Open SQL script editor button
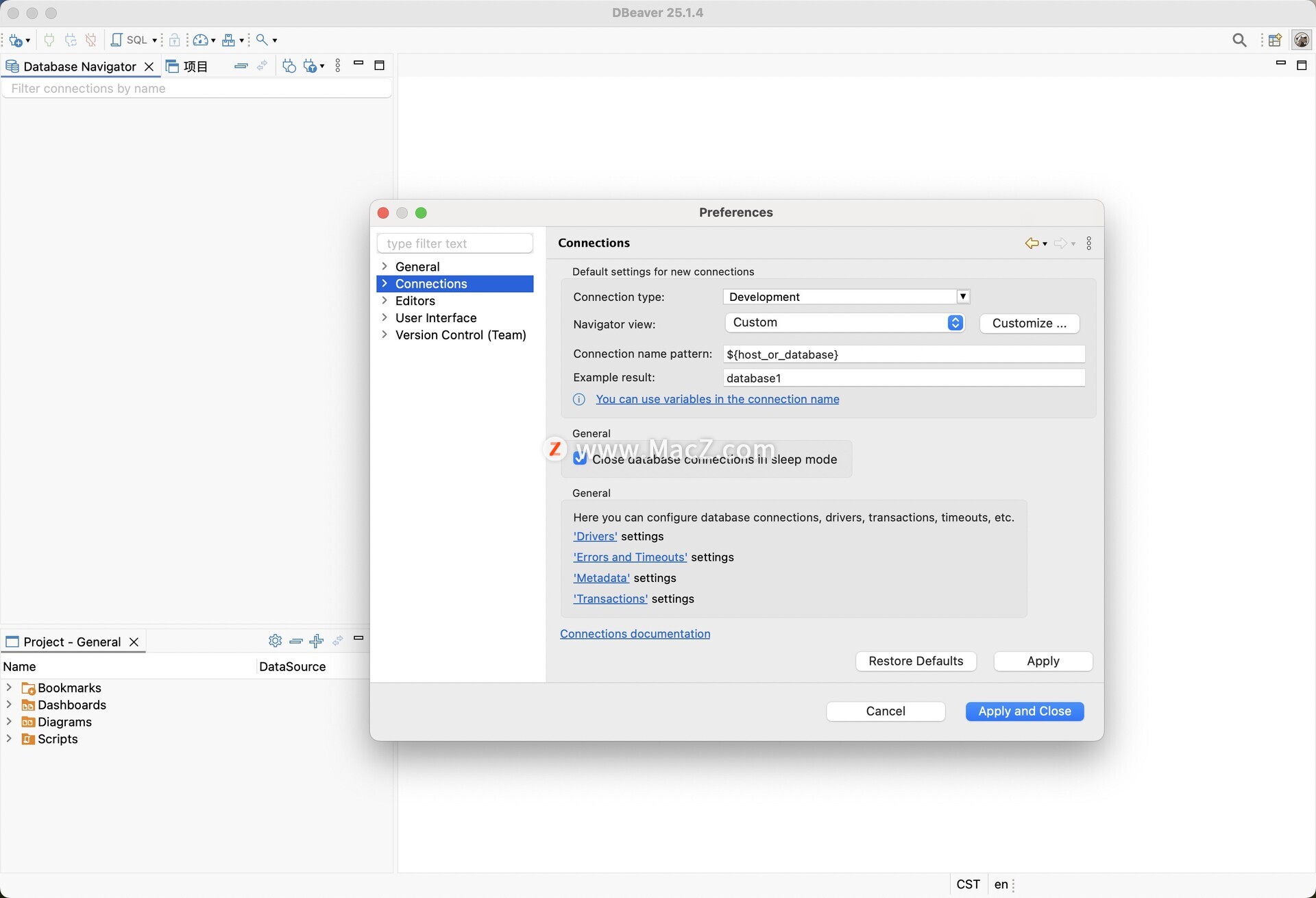Viewport: 1316px width, 898px height. pyautogui.click(x=129, y=40)
